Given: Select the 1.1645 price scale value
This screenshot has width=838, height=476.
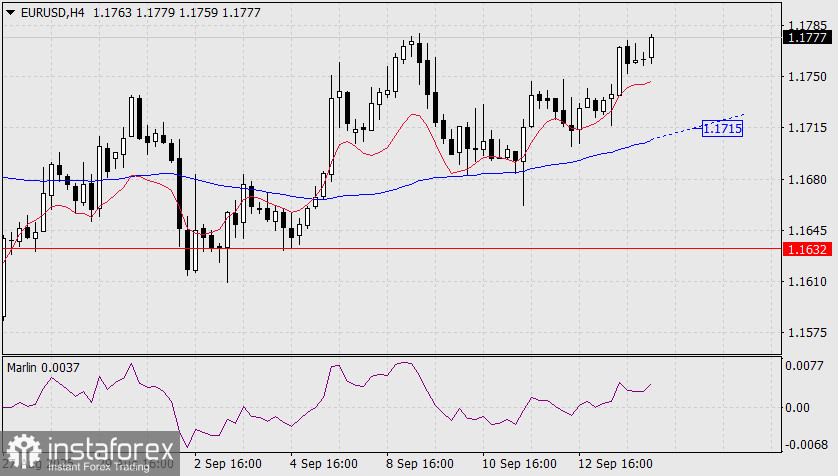Looking at the screenshot, I should tap(808, 231).
